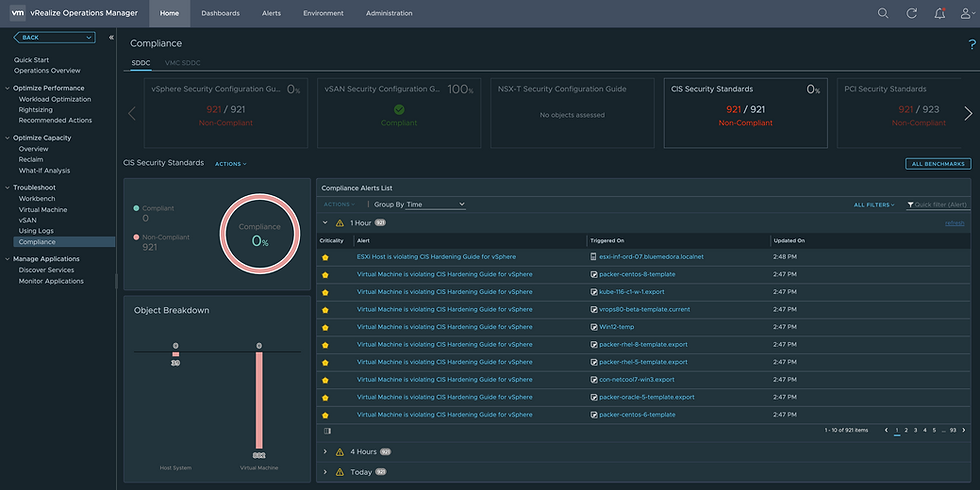This screenshot has width=980, height=490.
Task: Sort by Updated On column header
Action: coord(789,241)
